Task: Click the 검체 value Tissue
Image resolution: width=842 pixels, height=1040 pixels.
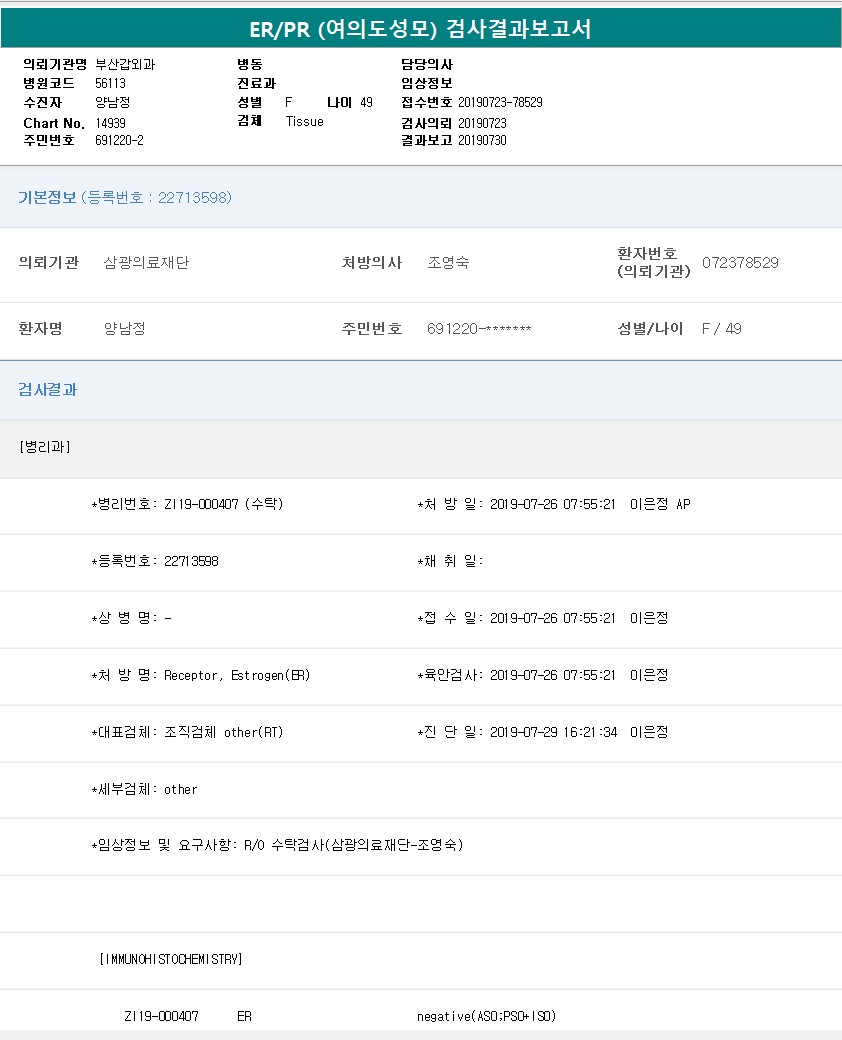Action: tap(304, 122)
